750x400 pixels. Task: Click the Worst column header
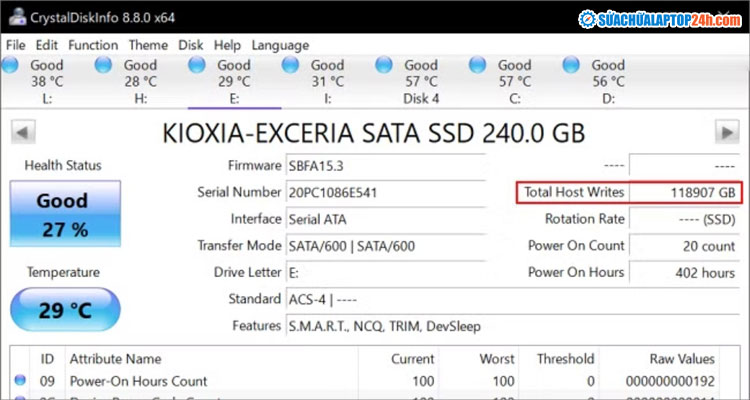tap(497, 359)
